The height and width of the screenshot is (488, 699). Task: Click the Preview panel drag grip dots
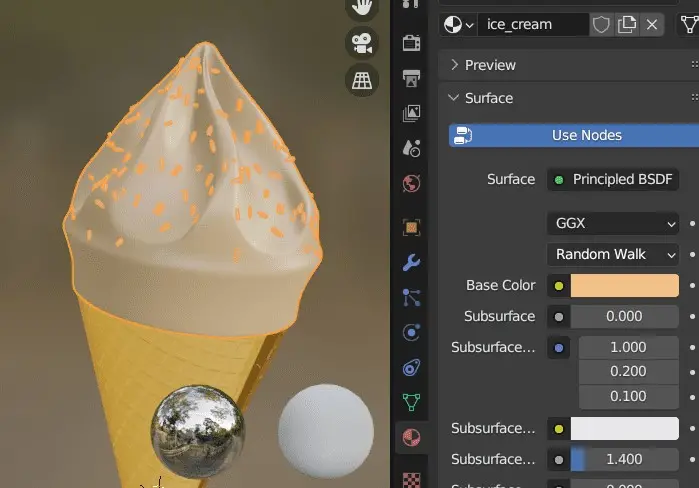click(x=695, y=65)
